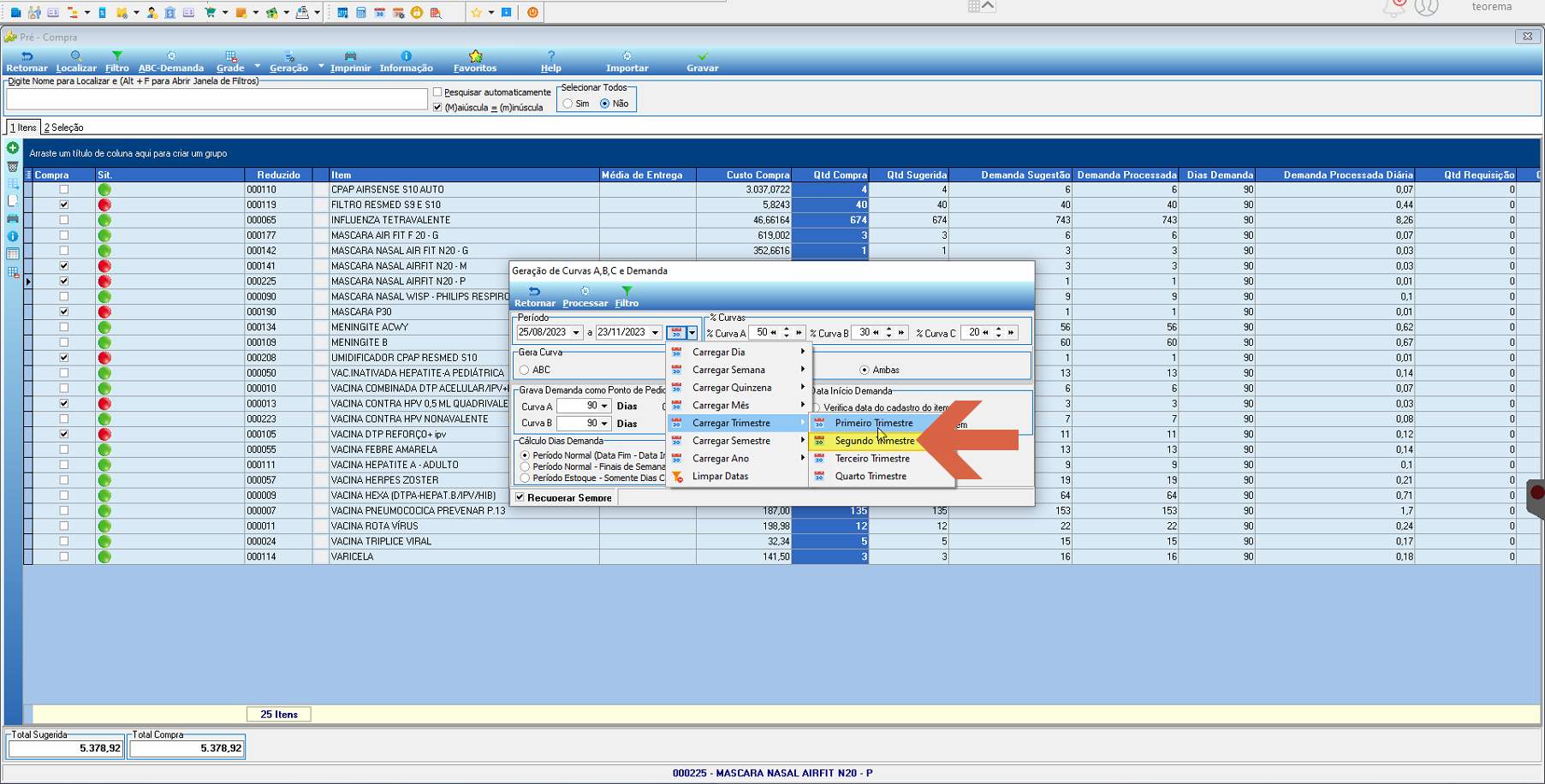The width and height of the screenshot is (1545, 784).
Task: Open the Localizar search tool
Action: pyautogui.click(x=76, y=62)
